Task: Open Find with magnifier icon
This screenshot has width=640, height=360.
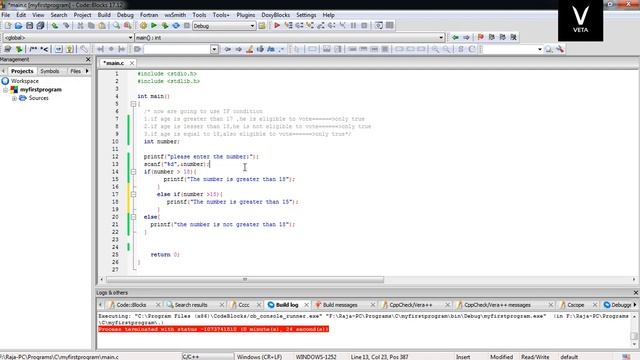Action: tap(117, 26)
